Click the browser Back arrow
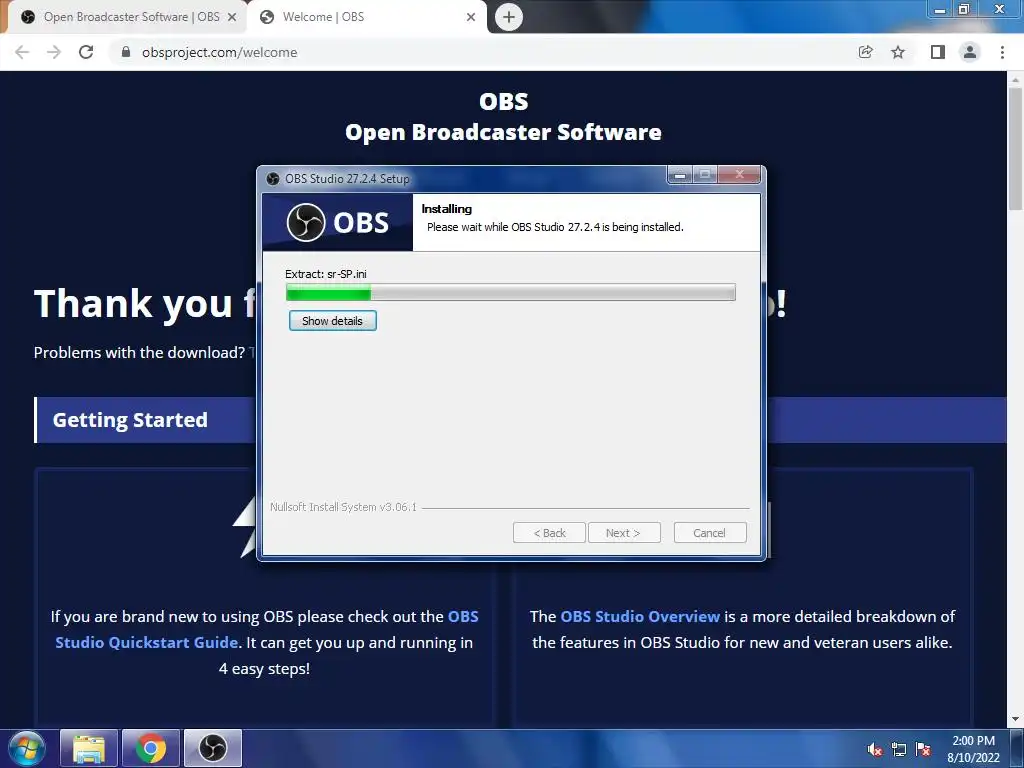 (x=22, y=52)
